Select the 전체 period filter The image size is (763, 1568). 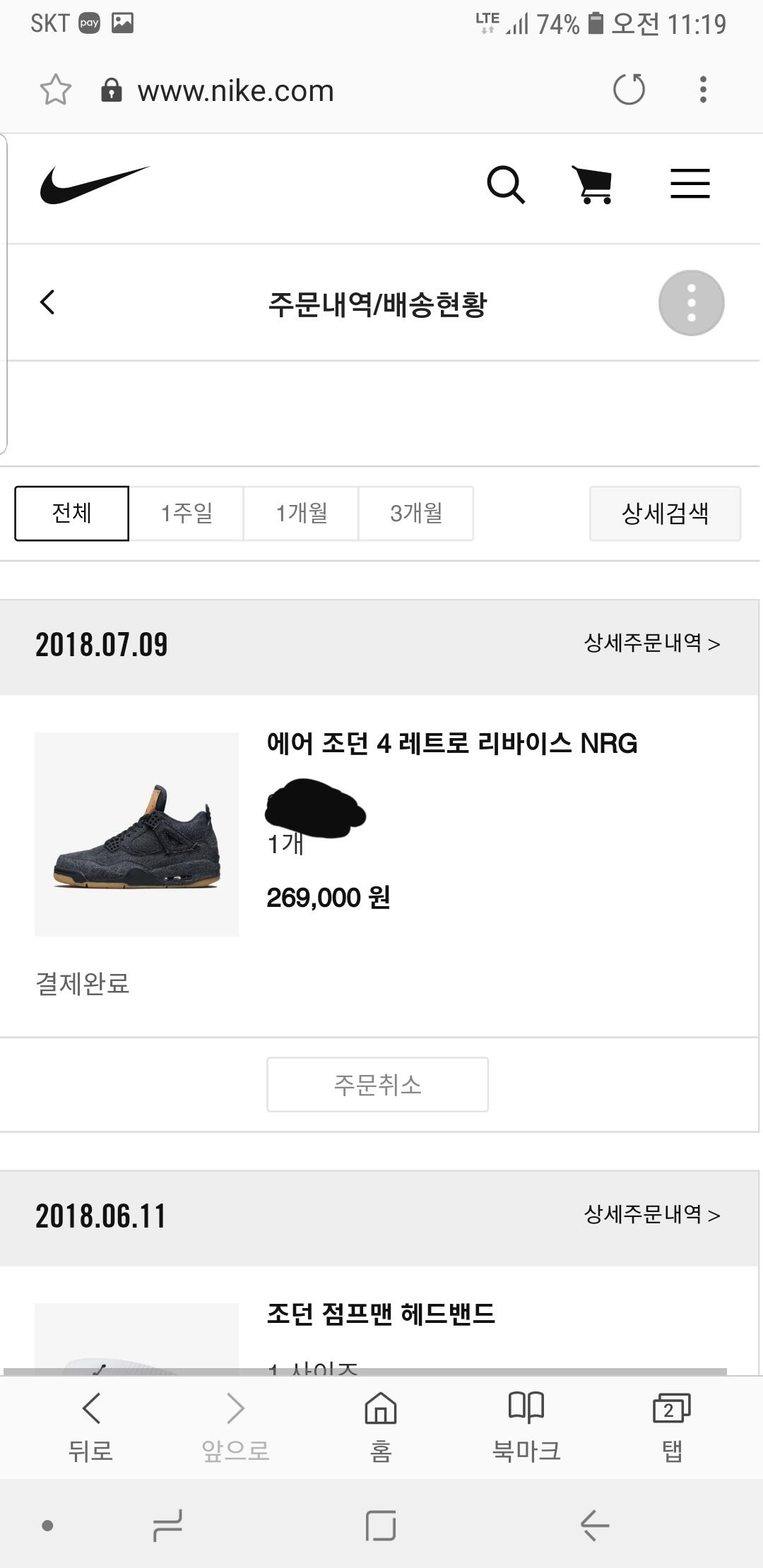tap(72, 513)
